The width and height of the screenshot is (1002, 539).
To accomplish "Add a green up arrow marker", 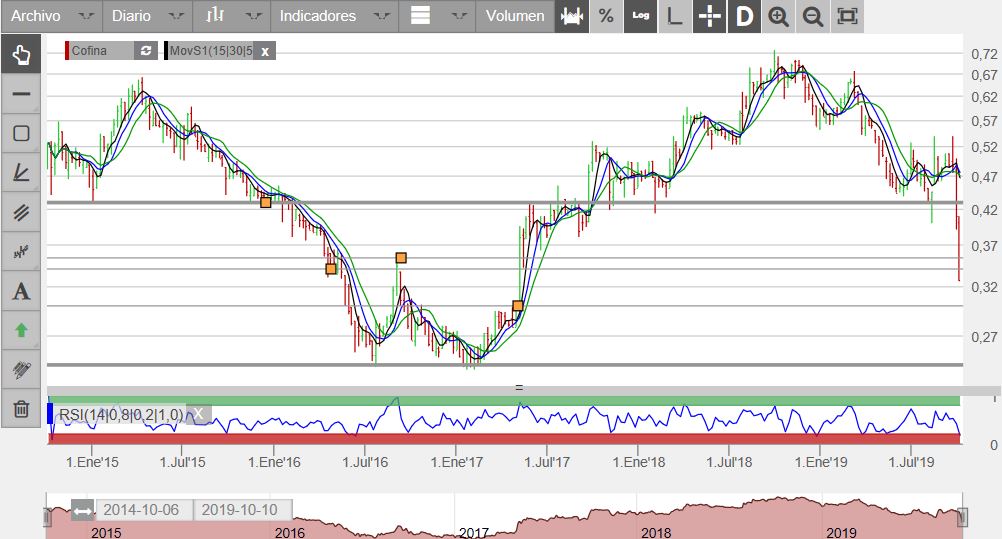I will point(21,330).
